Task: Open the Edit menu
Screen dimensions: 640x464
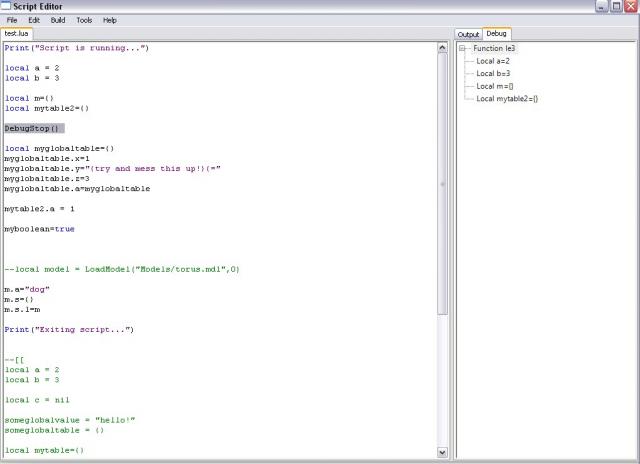Action: tap(34, 20)
